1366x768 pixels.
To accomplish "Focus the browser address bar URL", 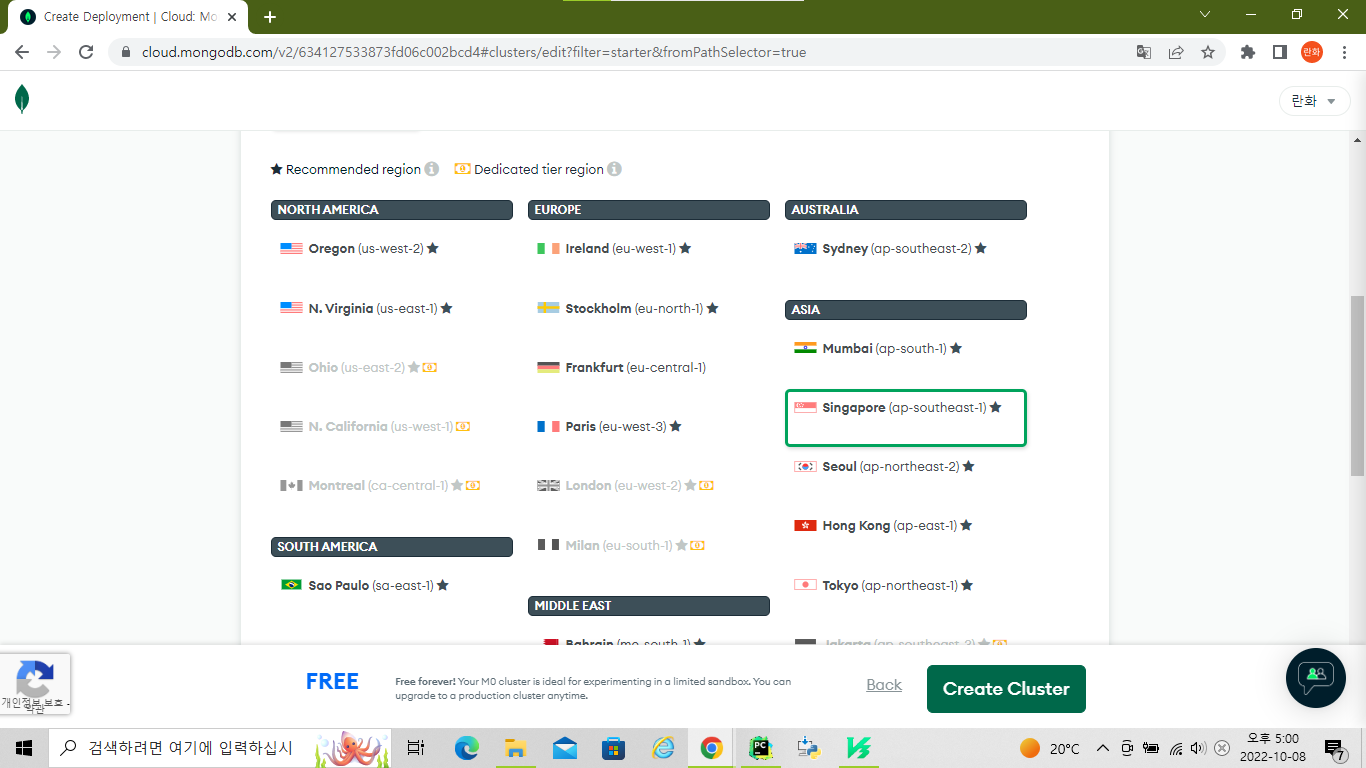I will (474, 52).
